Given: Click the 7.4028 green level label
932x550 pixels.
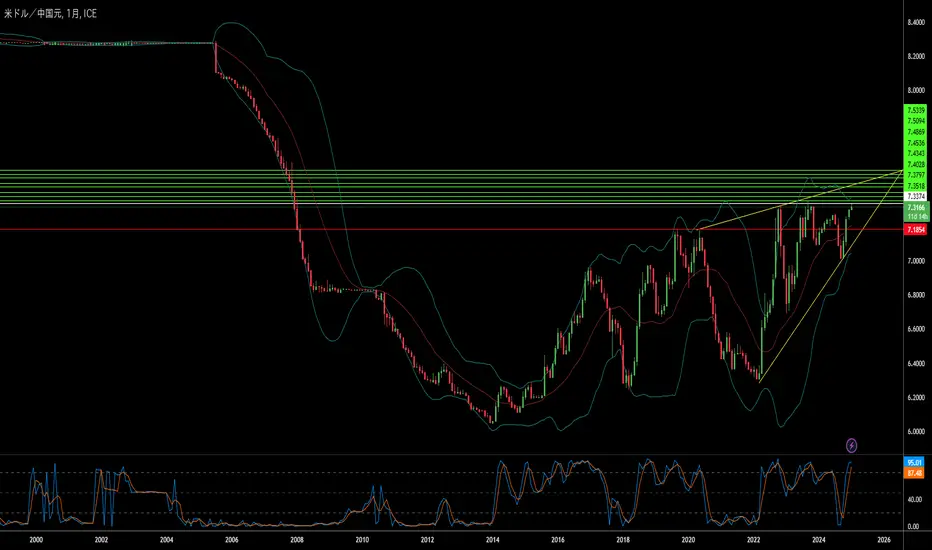Looking at the screenshot, I should (x=914, y=164).
